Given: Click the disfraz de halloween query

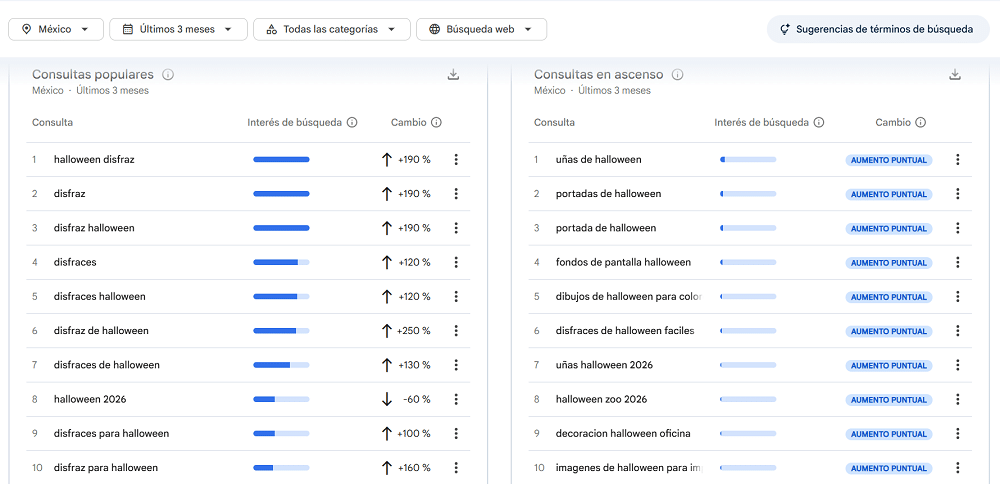Looking at the screenshot, I should pos(101,330).
